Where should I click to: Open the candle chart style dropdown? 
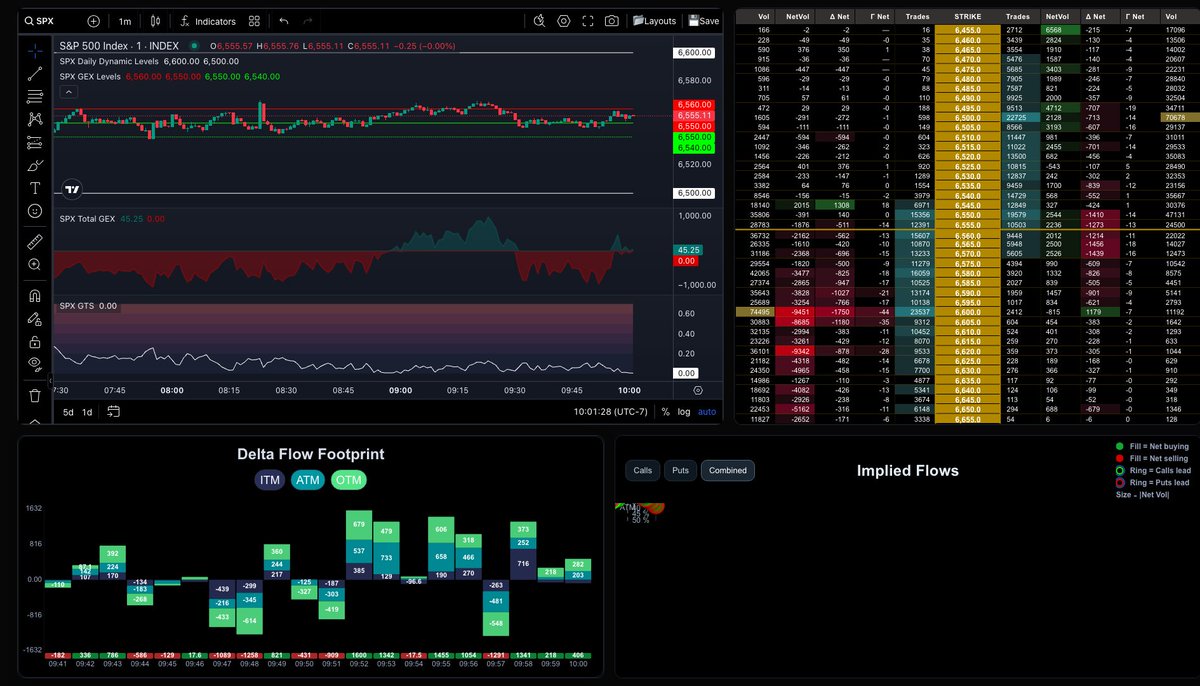click(x=155, y=21)
